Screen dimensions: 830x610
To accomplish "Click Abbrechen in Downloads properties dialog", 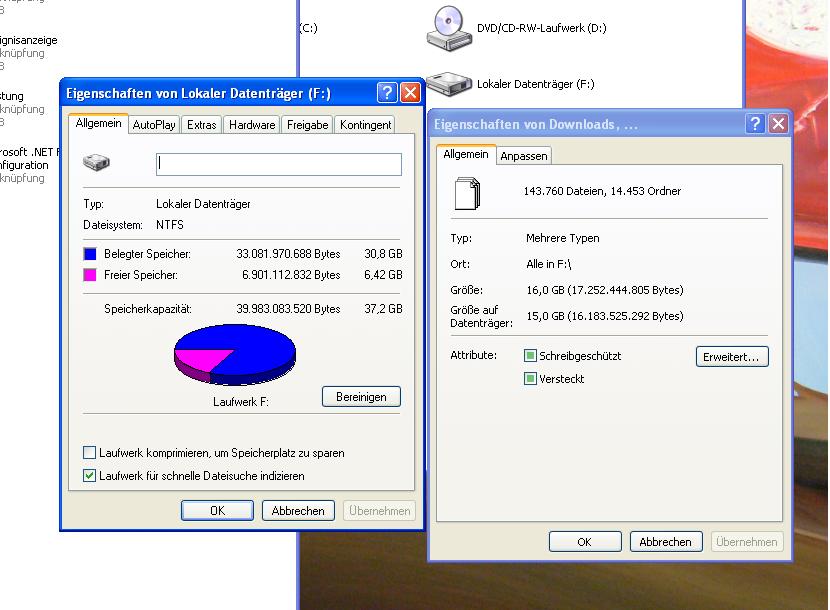I will click(666, 542).
